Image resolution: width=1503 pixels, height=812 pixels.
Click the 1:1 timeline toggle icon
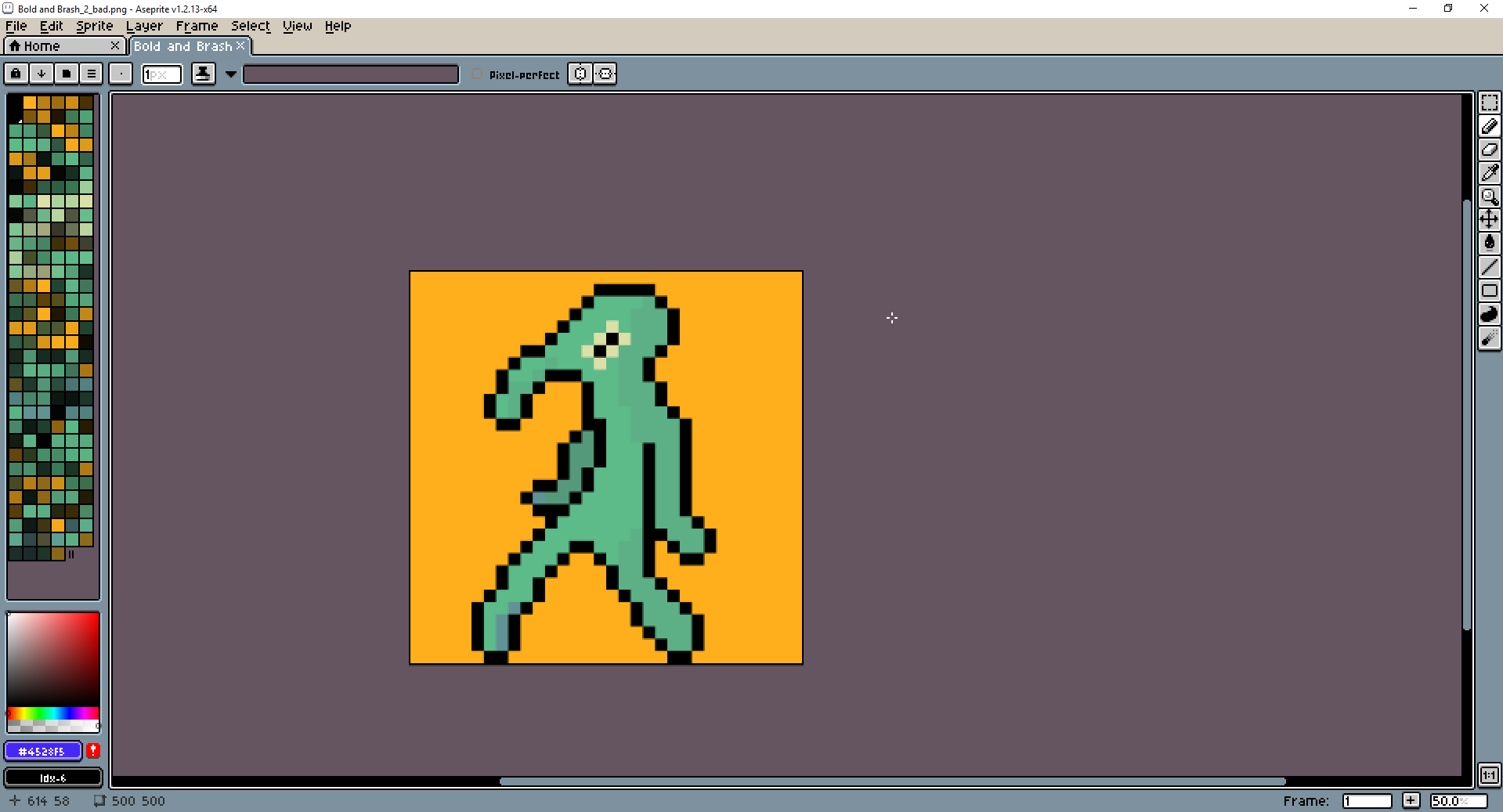tap(1489, 775)
